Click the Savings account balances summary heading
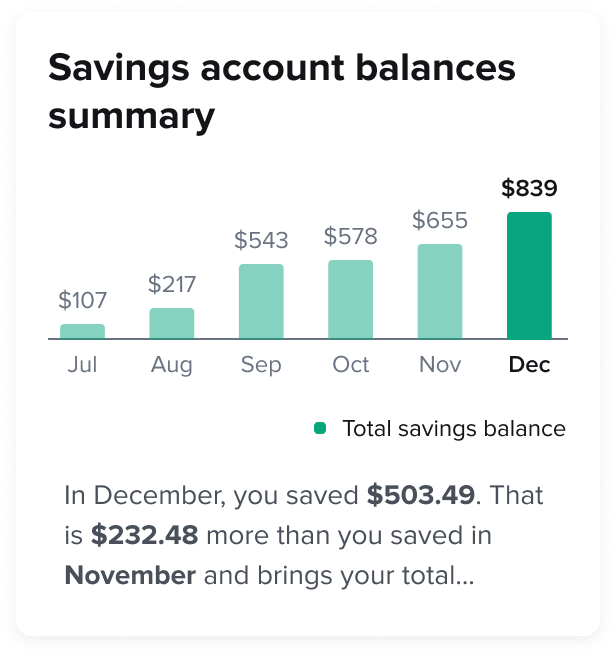 [282, 92]
